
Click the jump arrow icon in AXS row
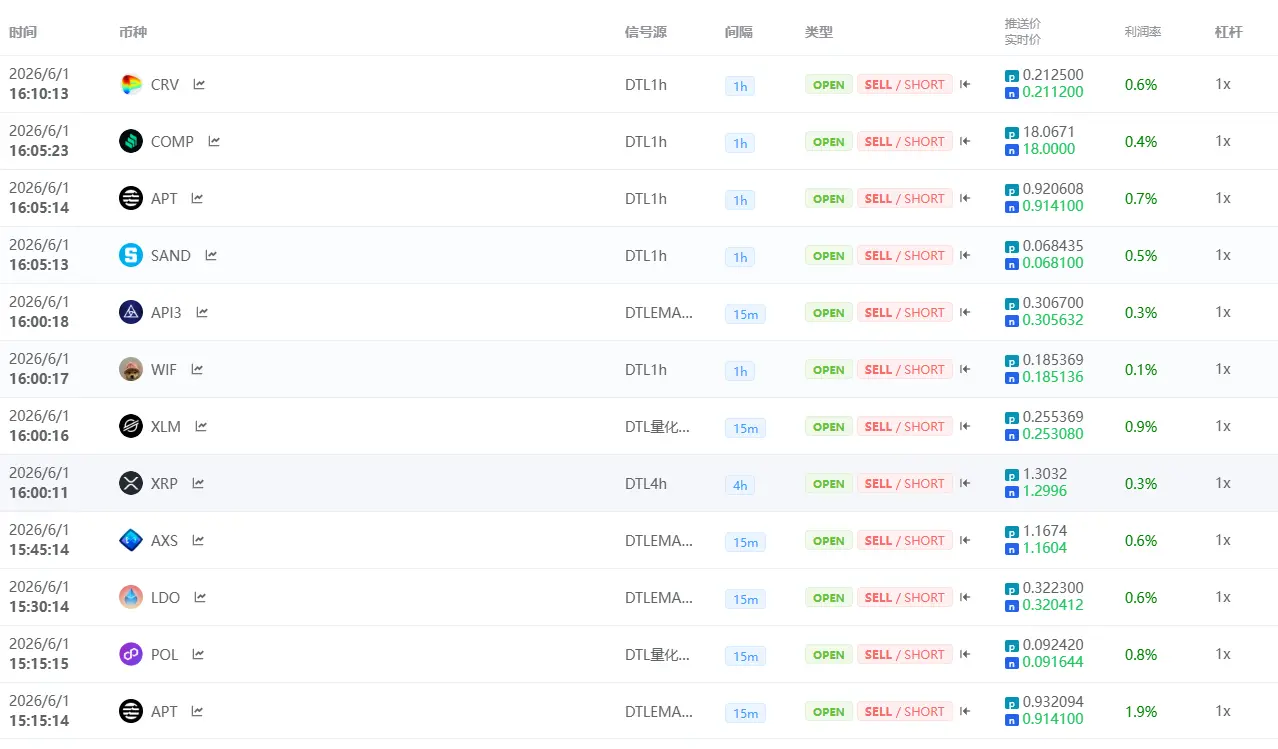coord(965,541)
